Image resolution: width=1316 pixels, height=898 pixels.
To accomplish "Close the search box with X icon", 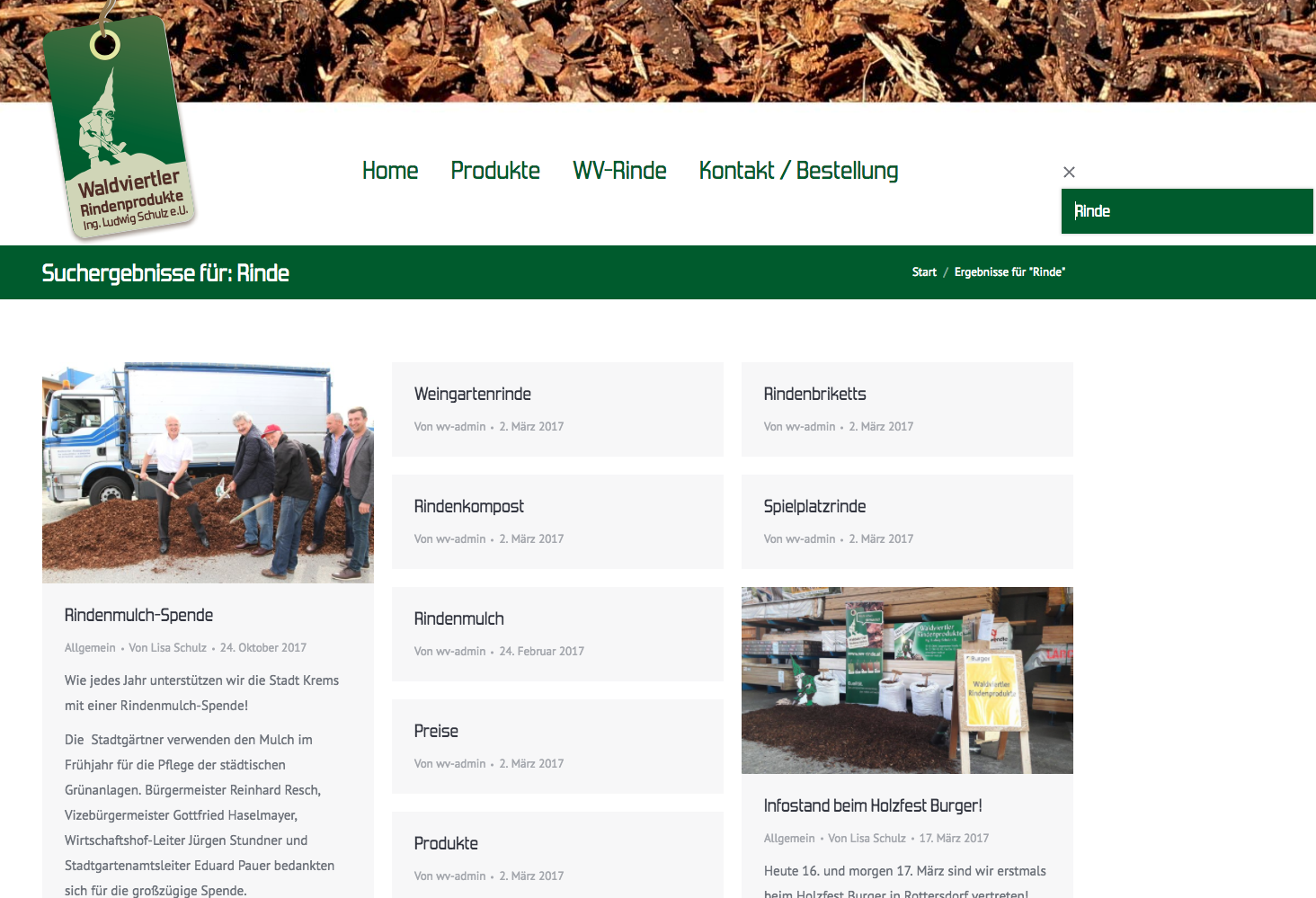I will click(x=1069, y=172).
